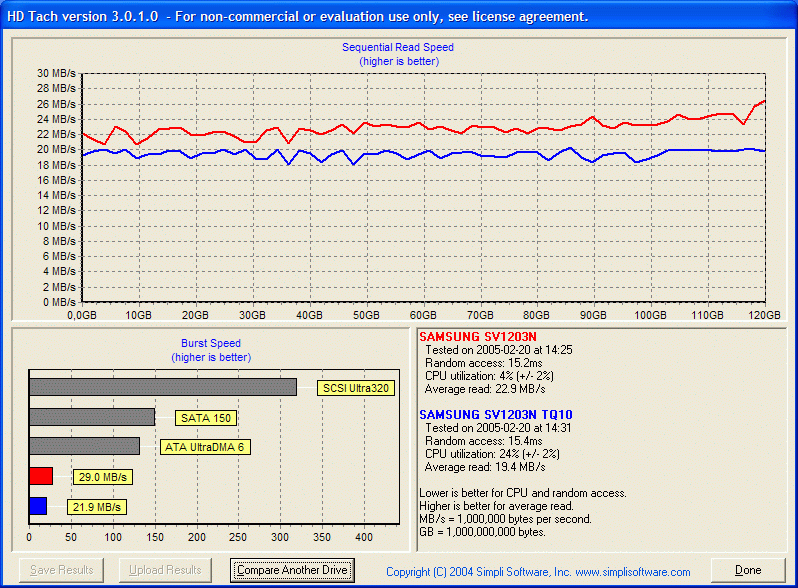Click 'GB = 1,000,000,000 bytes' note
Screen dimensions: 798x588
[482, 532]
